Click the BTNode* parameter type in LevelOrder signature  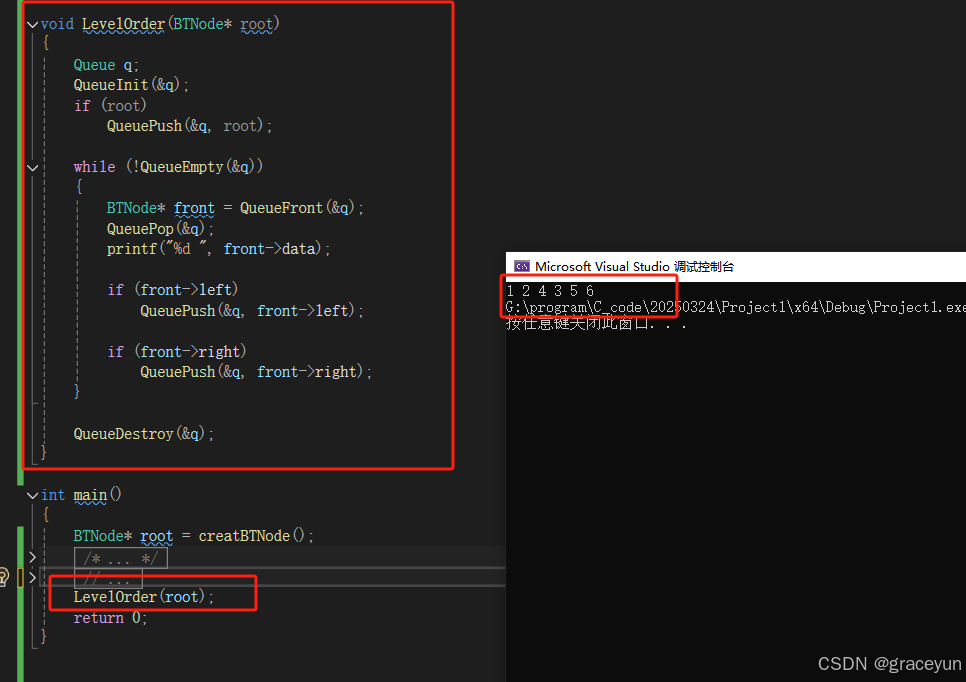pyautogui.click(x=203, y=24)
